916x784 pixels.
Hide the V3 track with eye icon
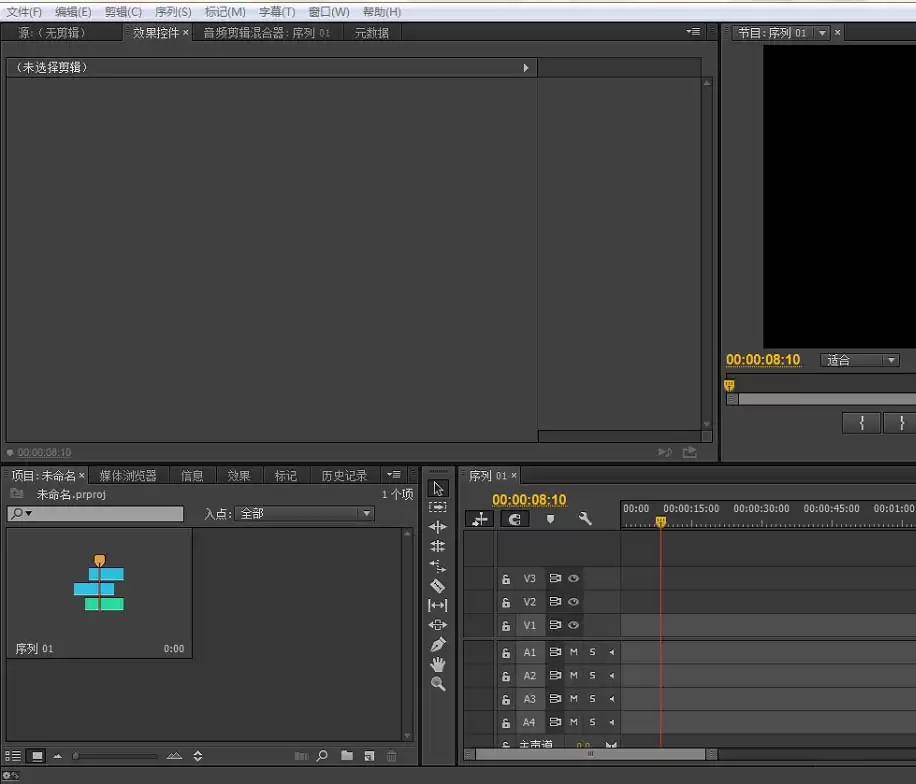(573, 579)
